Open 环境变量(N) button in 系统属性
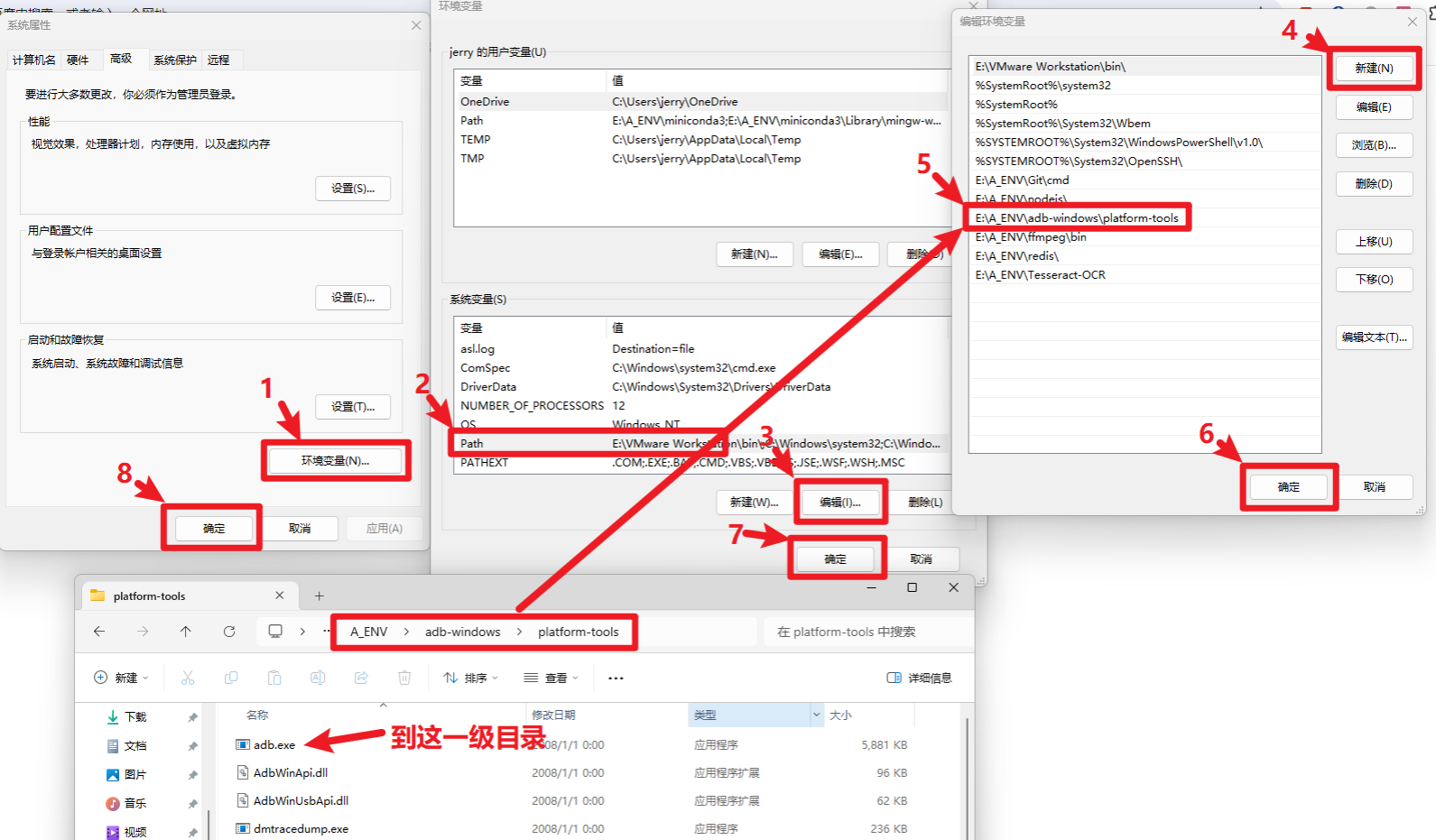 [336, 460]
